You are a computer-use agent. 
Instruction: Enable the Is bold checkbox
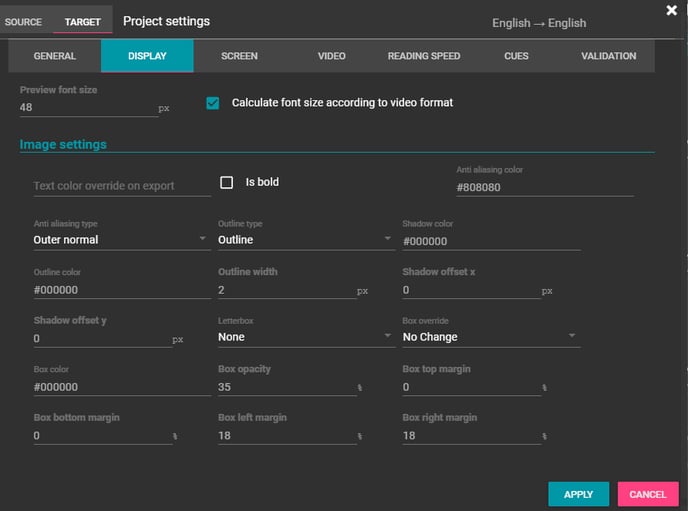(226, 182)
